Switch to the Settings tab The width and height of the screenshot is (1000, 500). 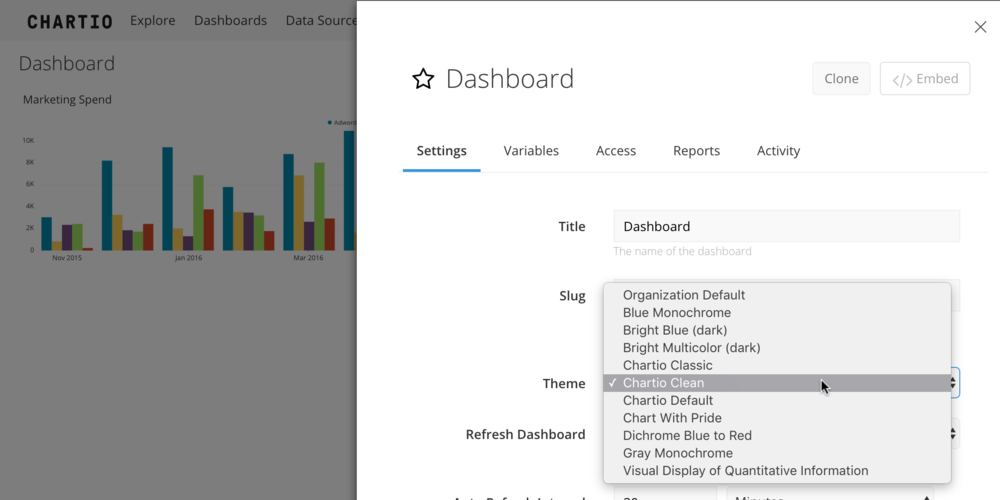(441, 151)
